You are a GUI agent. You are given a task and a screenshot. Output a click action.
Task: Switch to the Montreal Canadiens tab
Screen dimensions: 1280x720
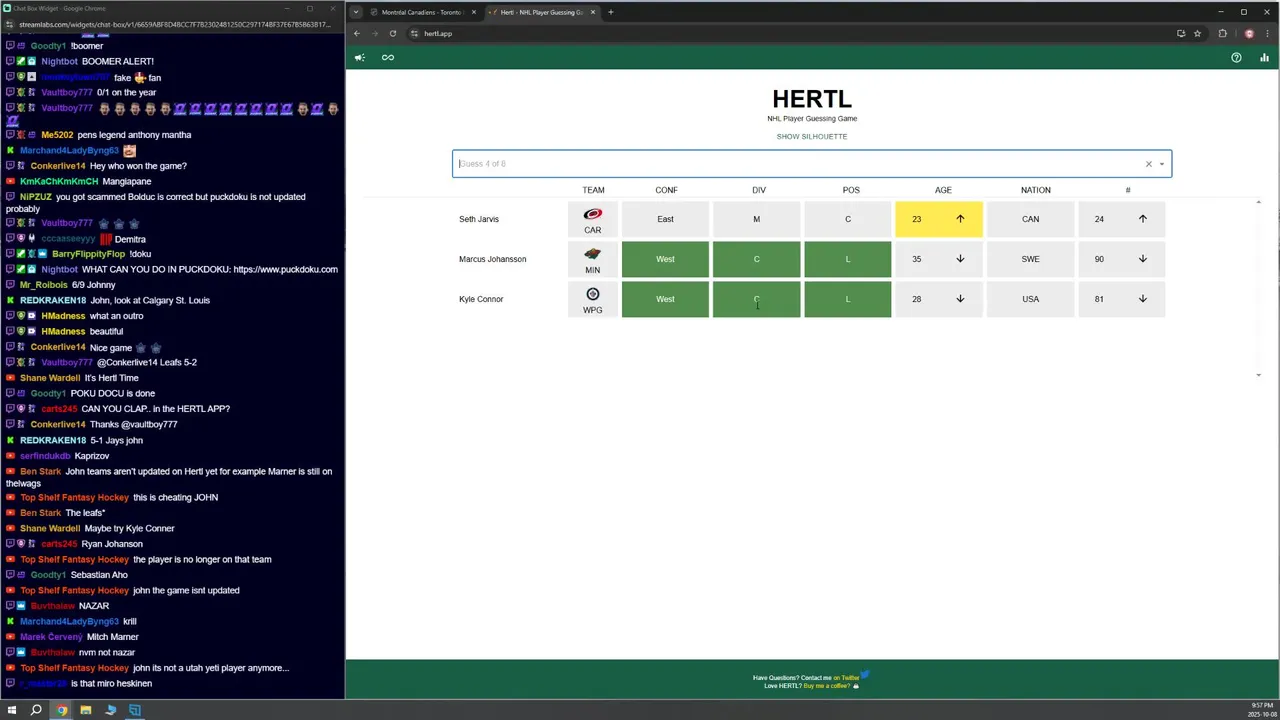422,12
